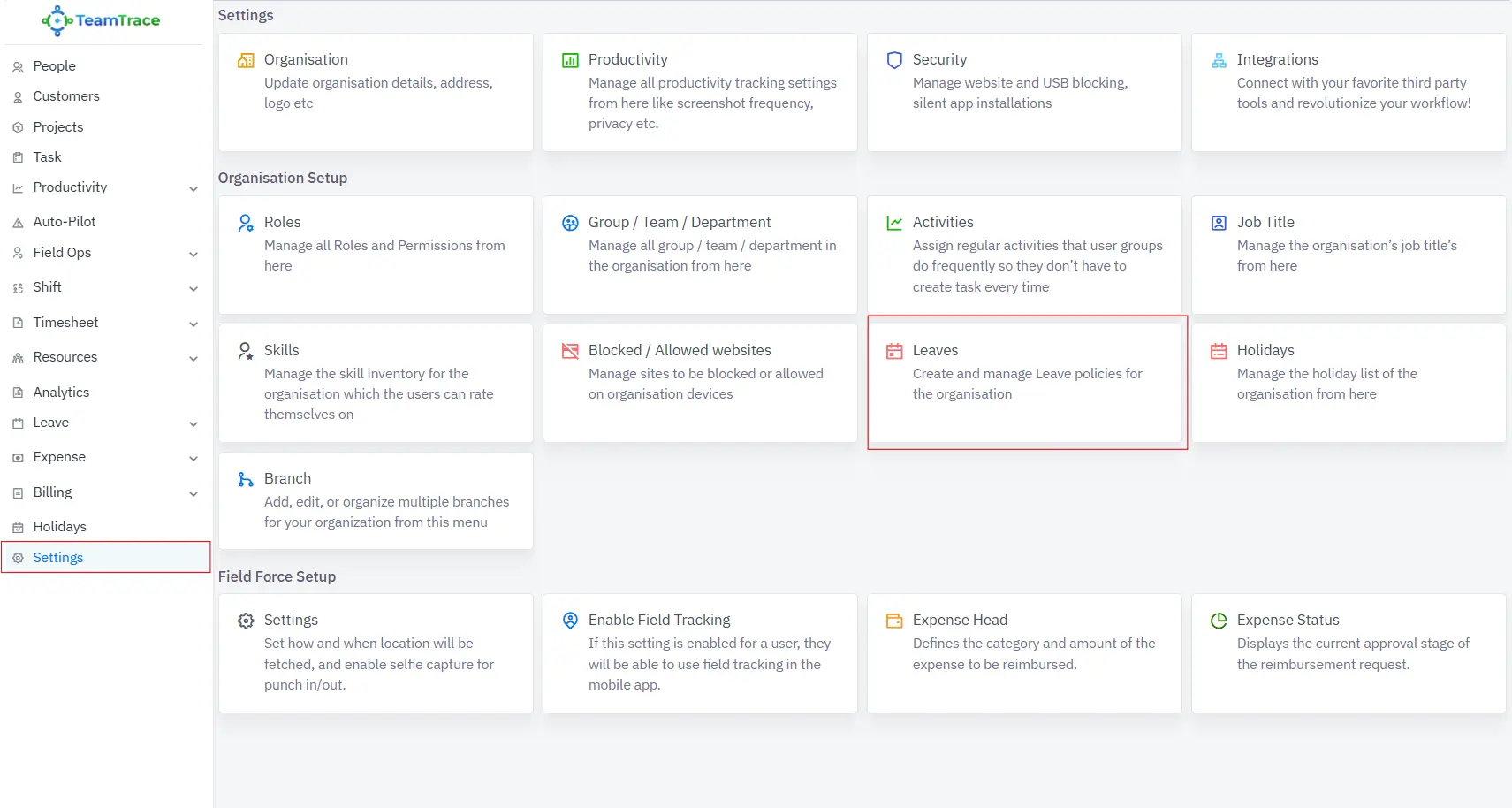
Task: Click the Branch icon
Action: tap(246, 479)
